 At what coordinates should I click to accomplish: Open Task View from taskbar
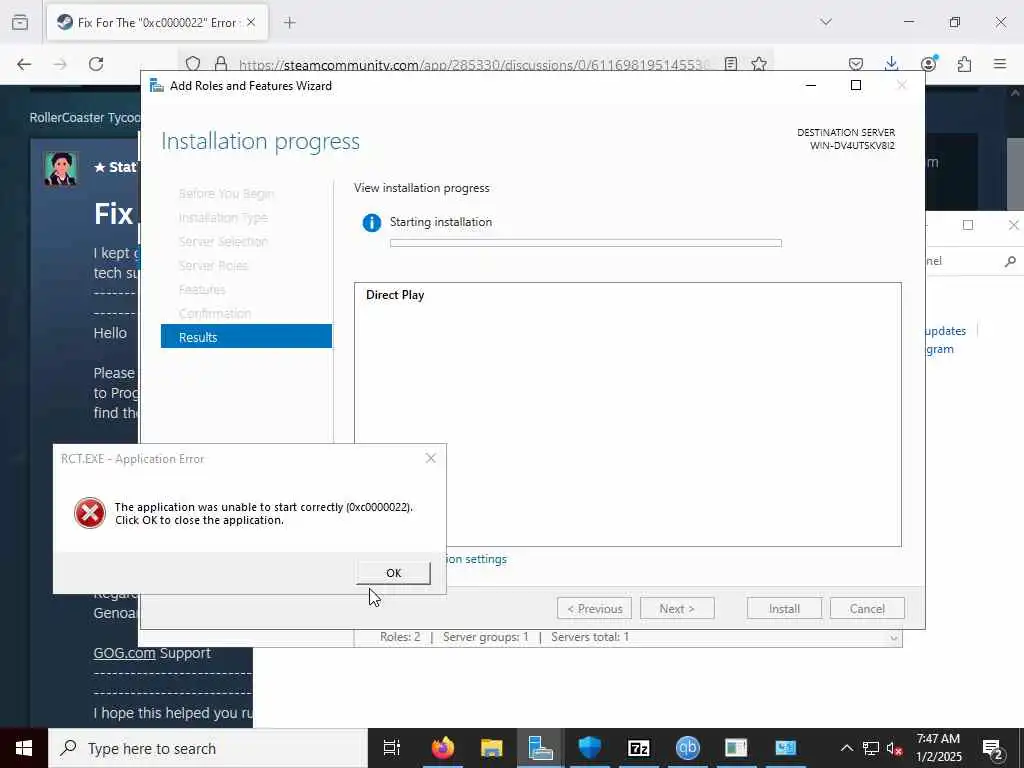point(391,748)
